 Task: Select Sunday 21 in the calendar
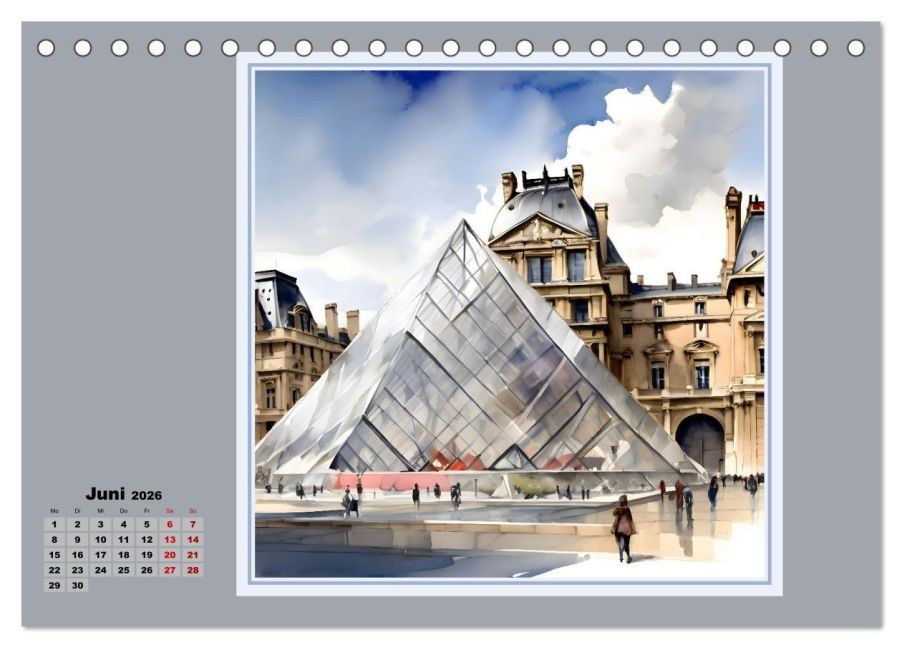pos(193,555)
